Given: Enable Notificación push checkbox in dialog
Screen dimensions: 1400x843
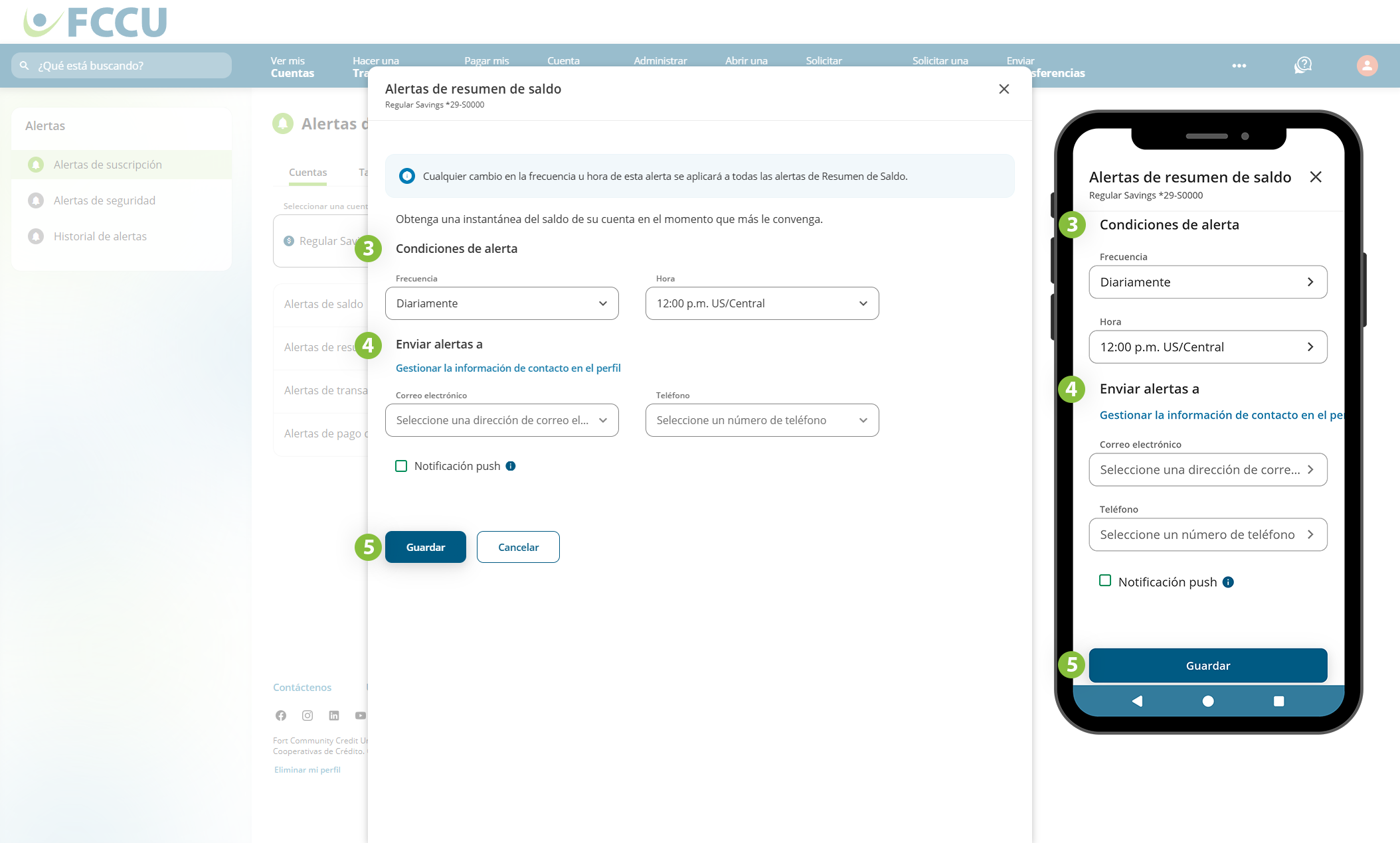Looking at the screenshot, I should (401, 466).
